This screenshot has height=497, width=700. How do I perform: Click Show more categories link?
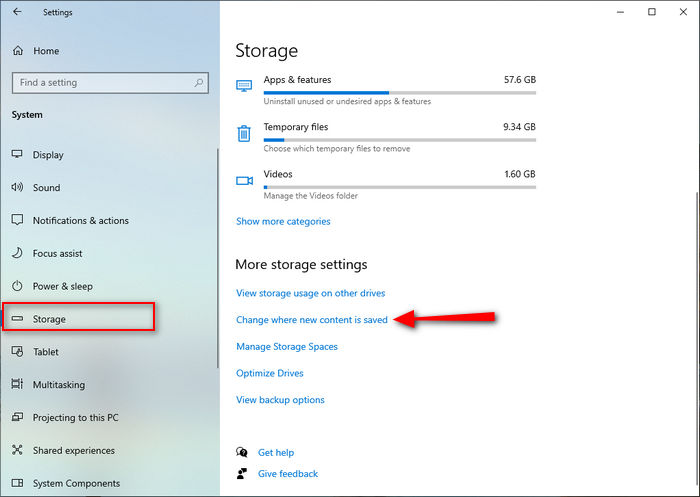point(283,221)
